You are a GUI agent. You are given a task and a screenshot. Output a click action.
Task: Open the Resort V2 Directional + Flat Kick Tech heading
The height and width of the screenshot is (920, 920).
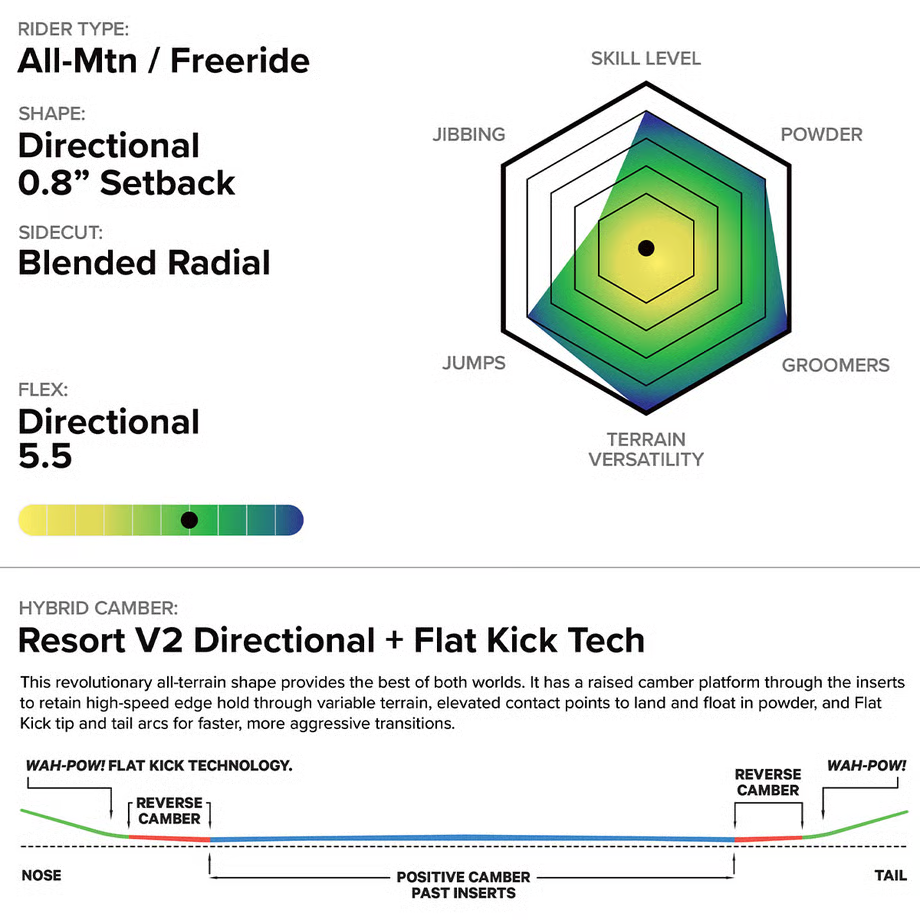tap(332, 639)
